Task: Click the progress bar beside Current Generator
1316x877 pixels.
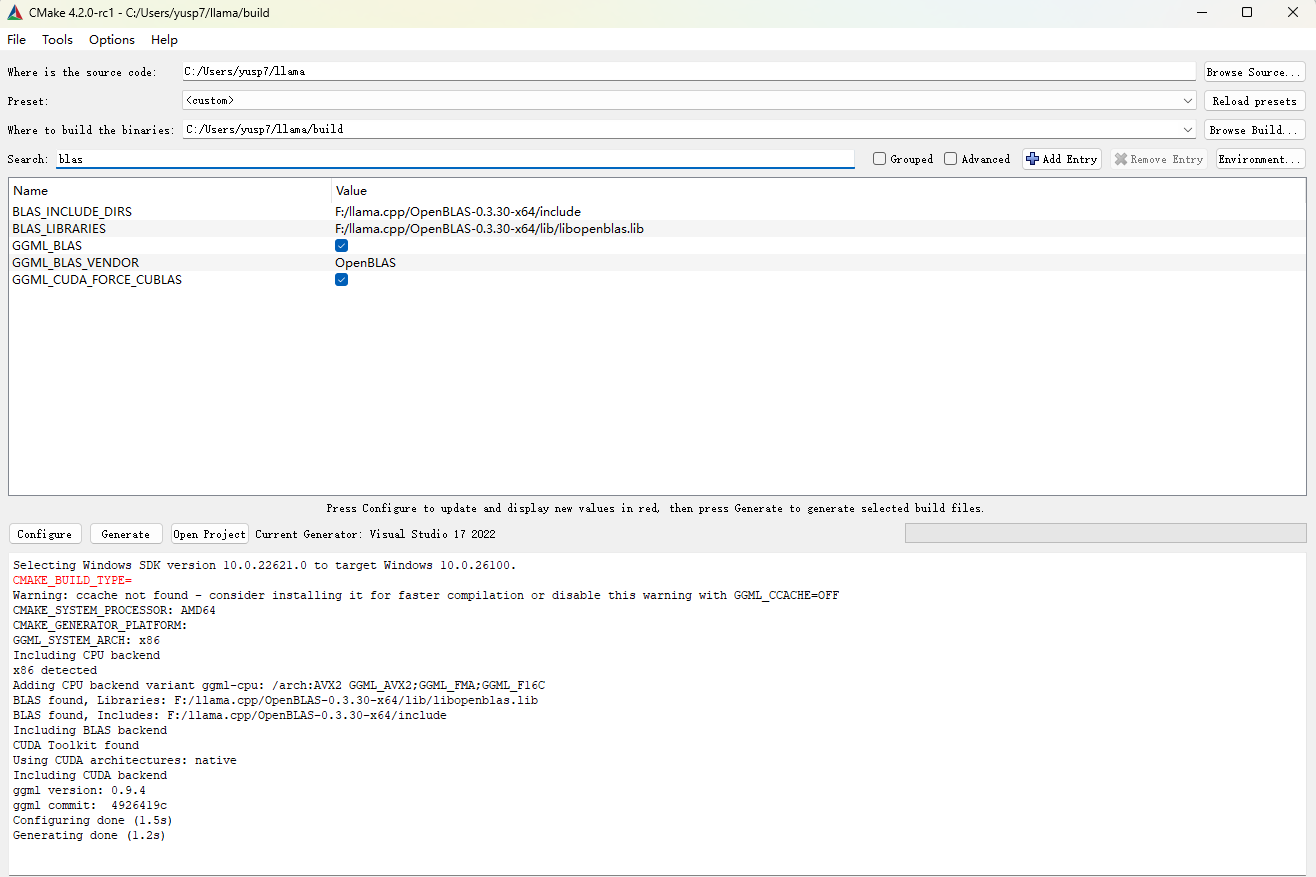Action: click(x=1105, y=534)
